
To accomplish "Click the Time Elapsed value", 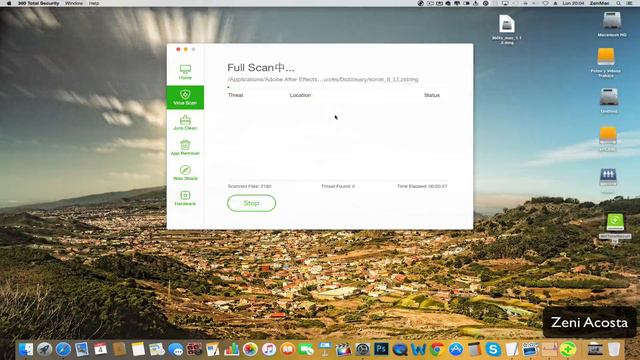I will [422, 186].
